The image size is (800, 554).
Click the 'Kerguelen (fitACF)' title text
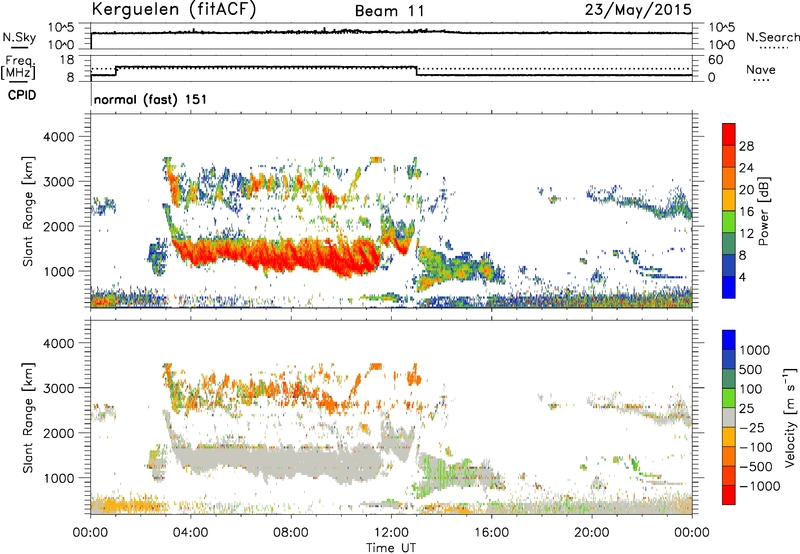tap(173, 9)
